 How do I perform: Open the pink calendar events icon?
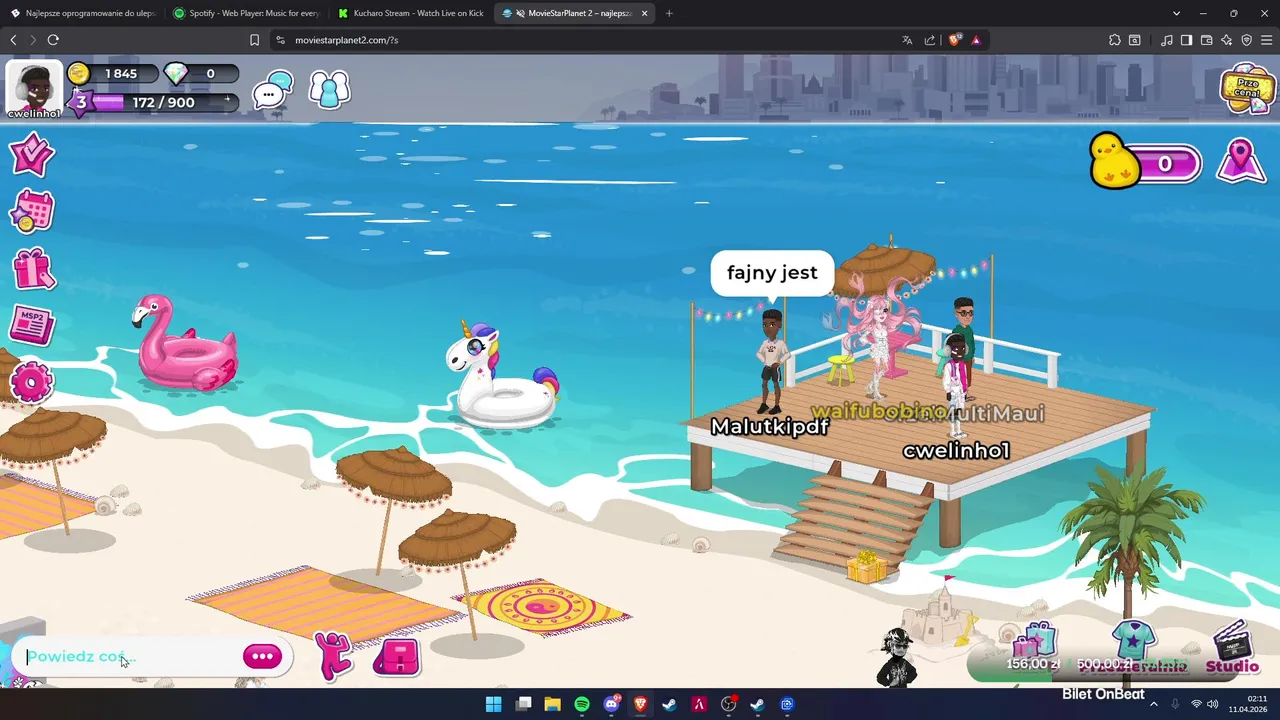[x=31, y=211]
